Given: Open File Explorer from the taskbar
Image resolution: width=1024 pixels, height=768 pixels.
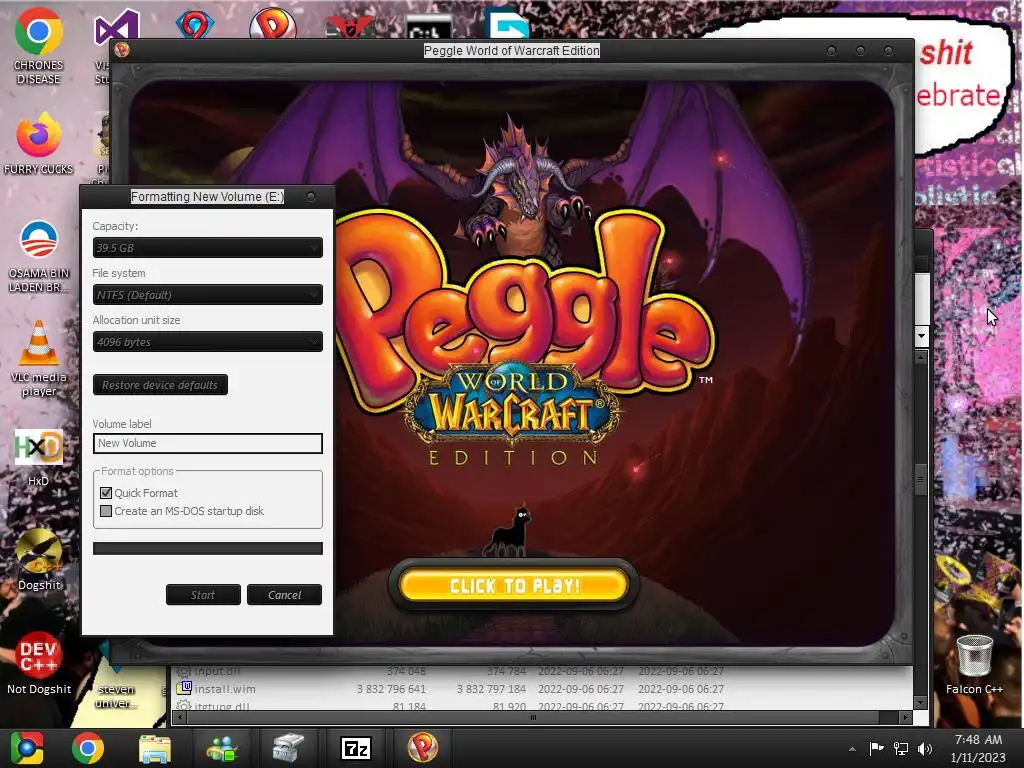Looking at the screenshot, I should point(155,748).
